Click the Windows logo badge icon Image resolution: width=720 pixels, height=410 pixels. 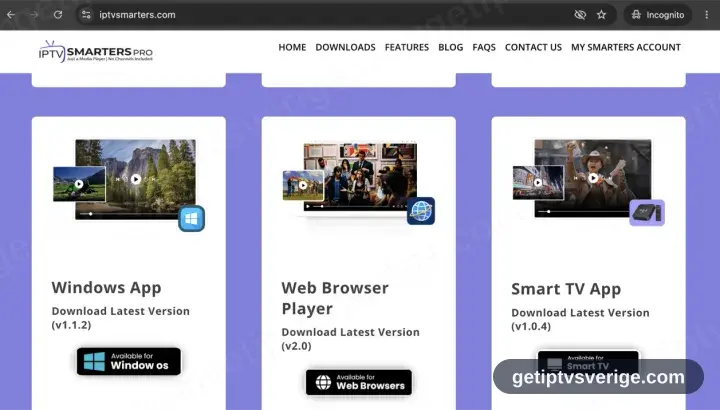click(x=191, y=219)
